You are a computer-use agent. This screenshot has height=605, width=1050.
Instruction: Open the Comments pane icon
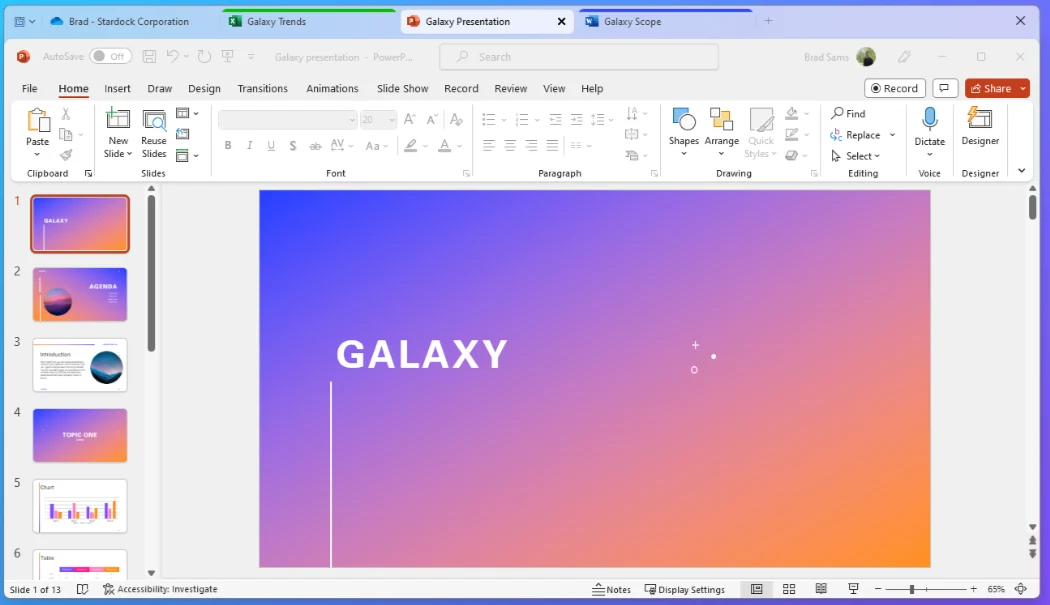click(944, 88)
